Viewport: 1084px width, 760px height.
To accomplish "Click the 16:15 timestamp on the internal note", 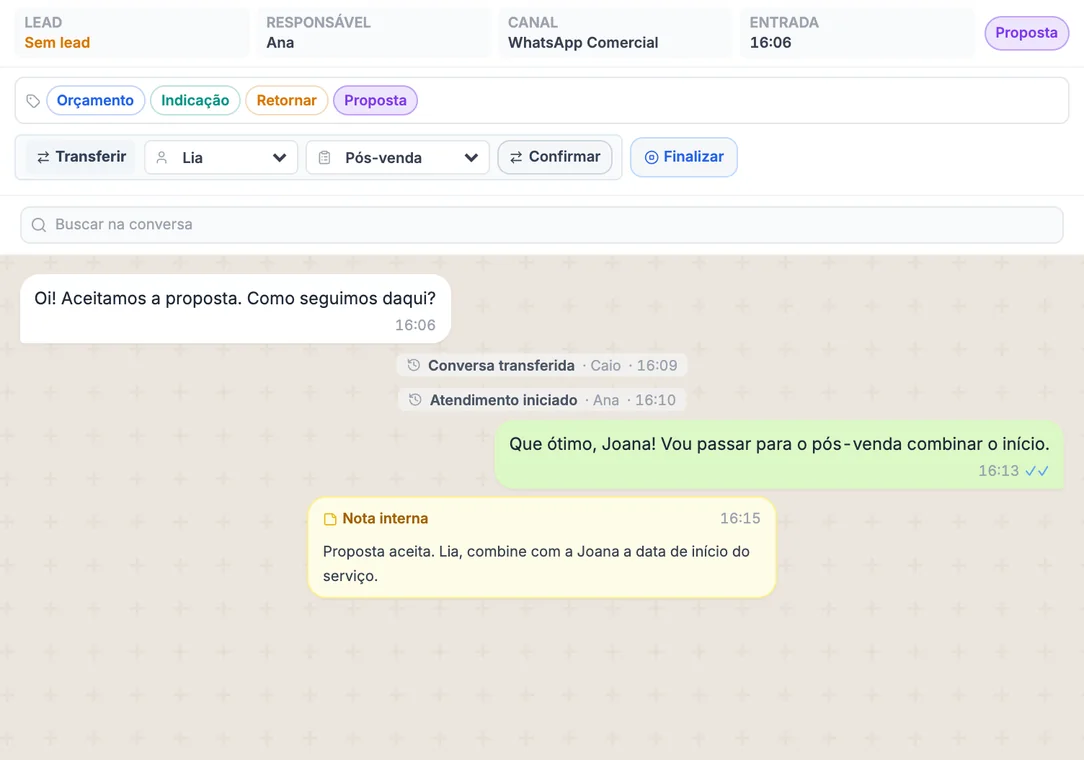I will (x=740, y=519).
